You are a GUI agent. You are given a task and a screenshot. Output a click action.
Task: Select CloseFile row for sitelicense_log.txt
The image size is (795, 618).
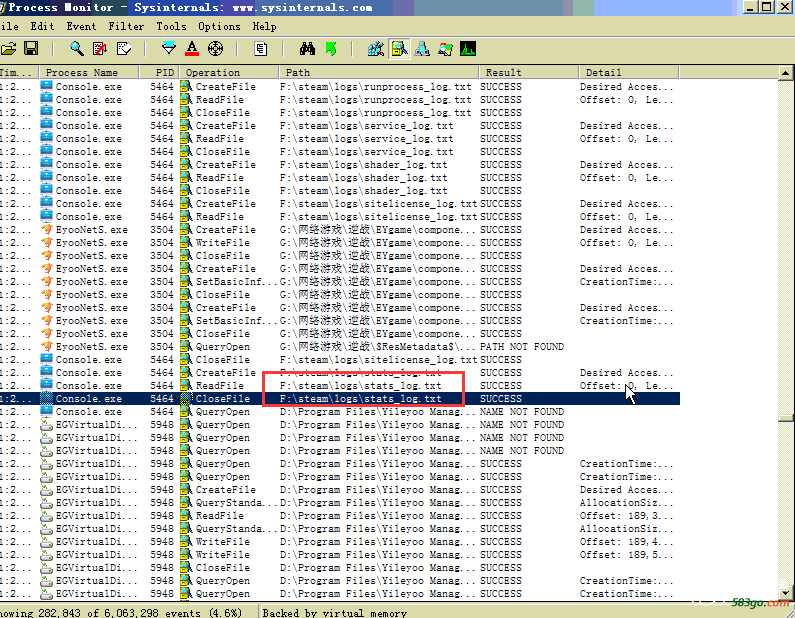tap(340, 360)
